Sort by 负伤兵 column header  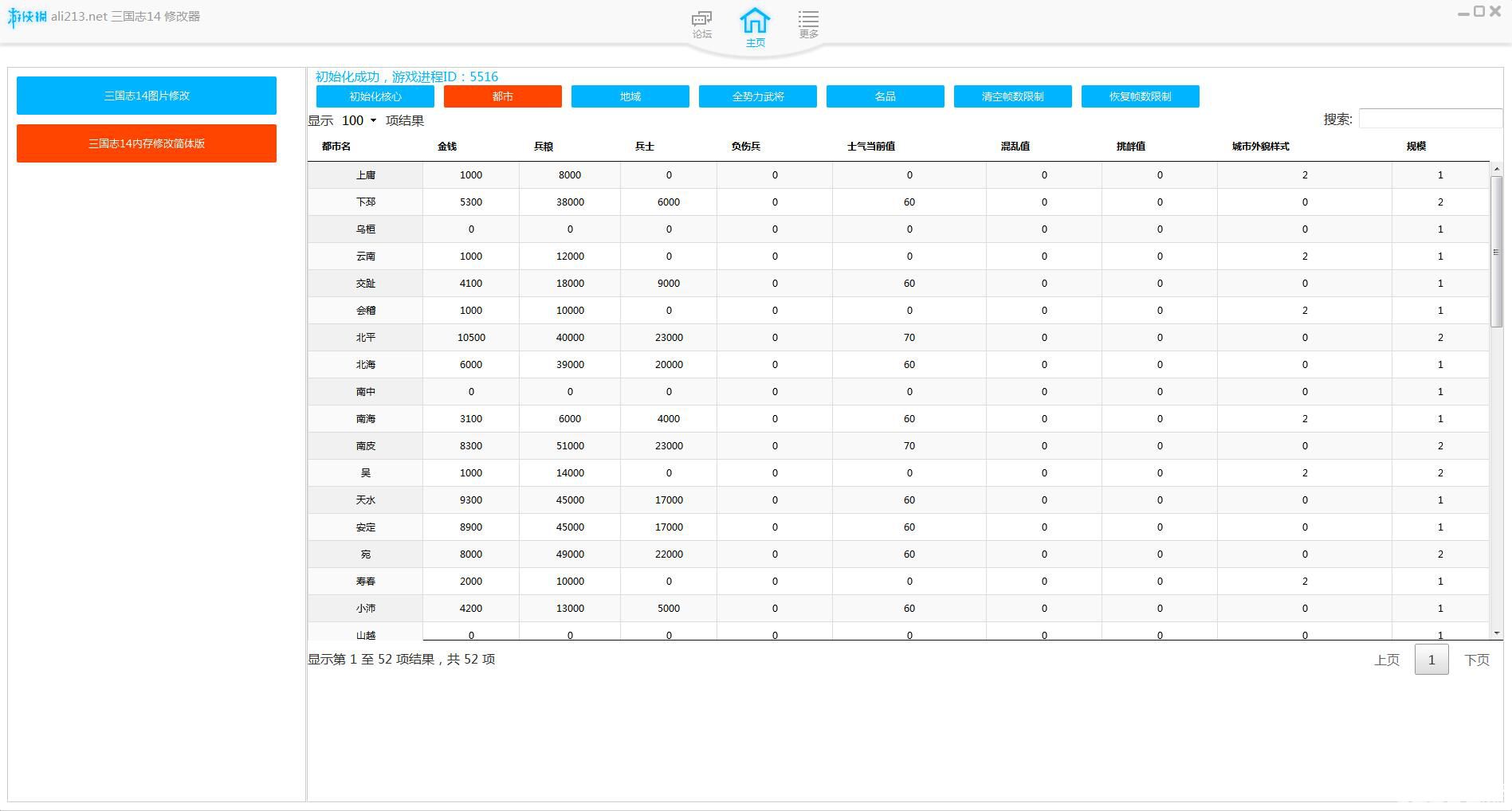click(x=746, y=147)
